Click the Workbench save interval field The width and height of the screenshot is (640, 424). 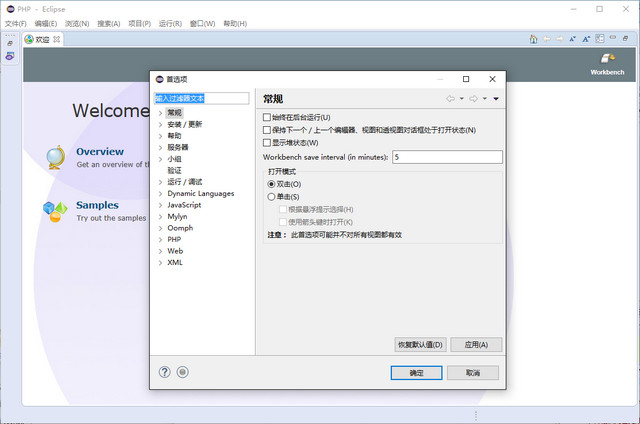coord(446,157)
